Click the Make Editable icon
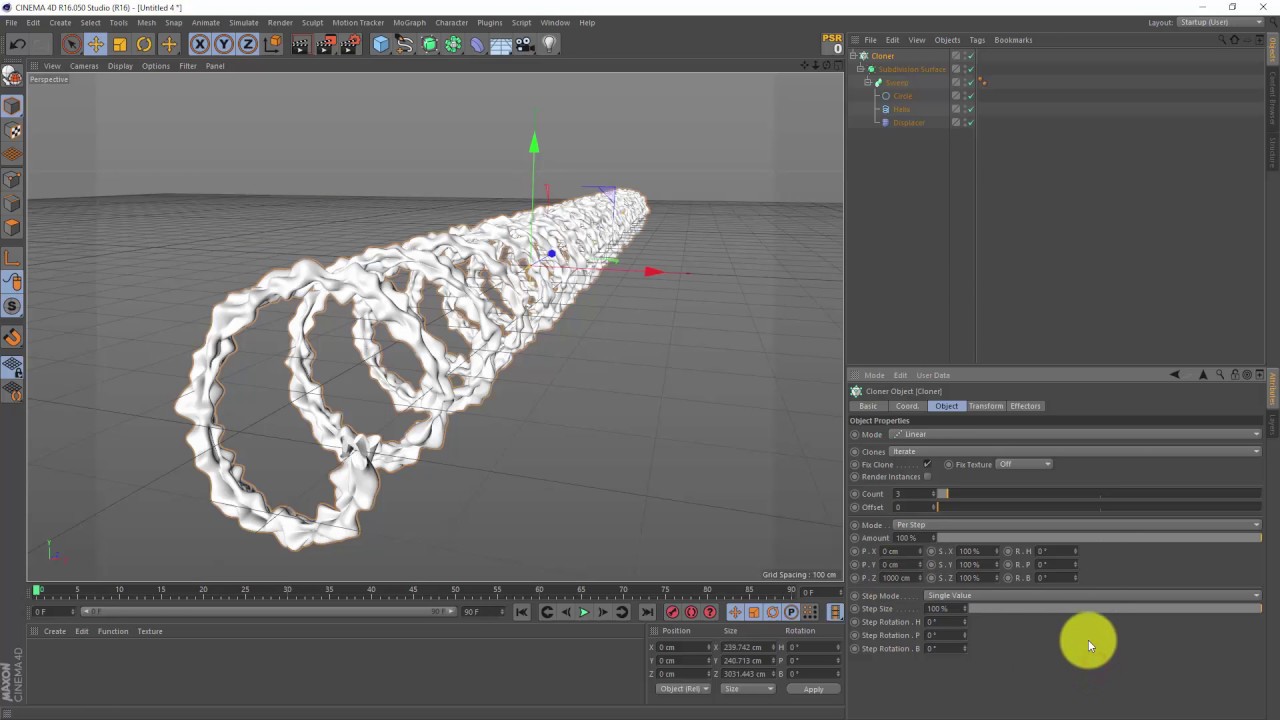Viewport: 1280px width, 720px height. tap(12, 75)
